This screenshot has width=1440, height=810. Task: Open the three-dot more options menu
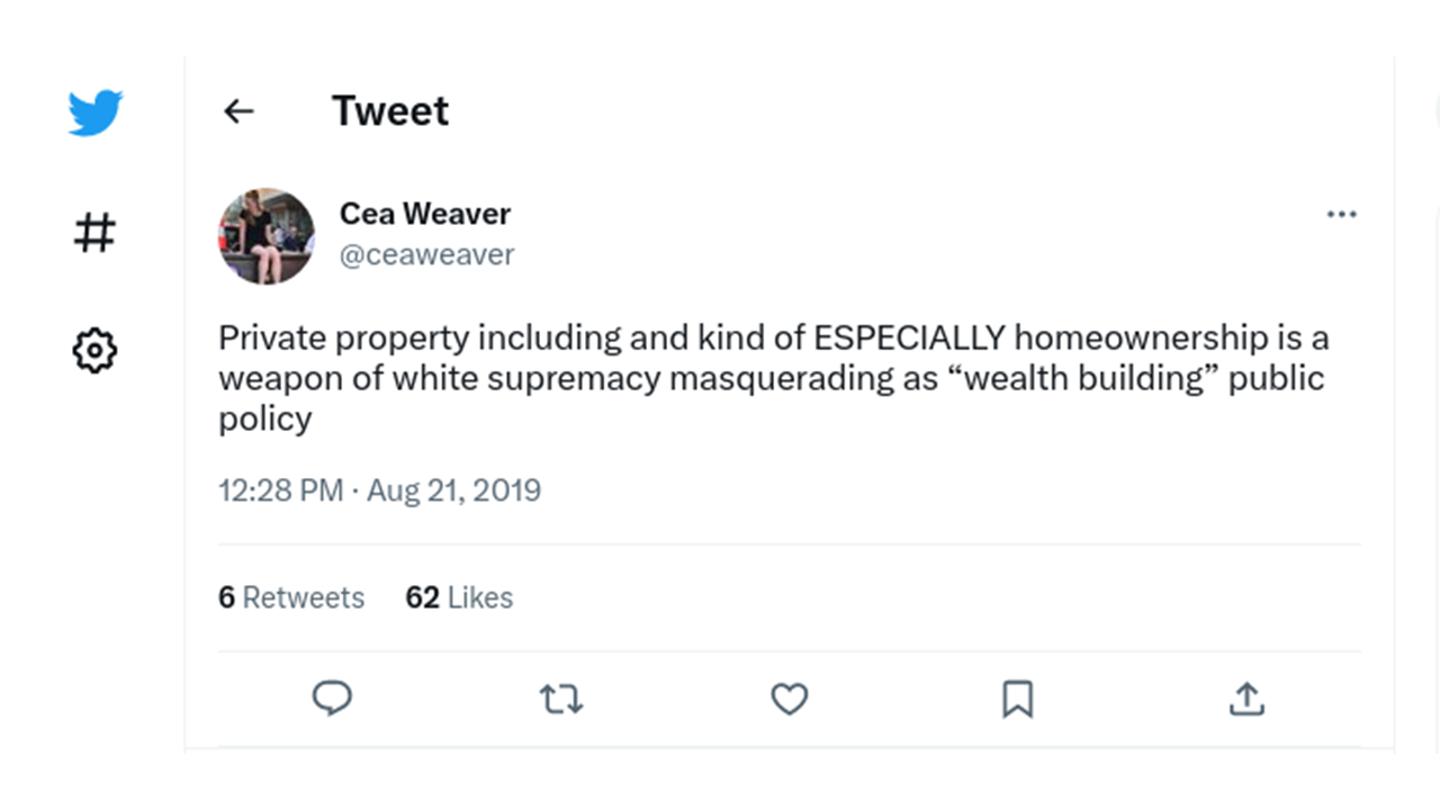[x=1341, y=214]
